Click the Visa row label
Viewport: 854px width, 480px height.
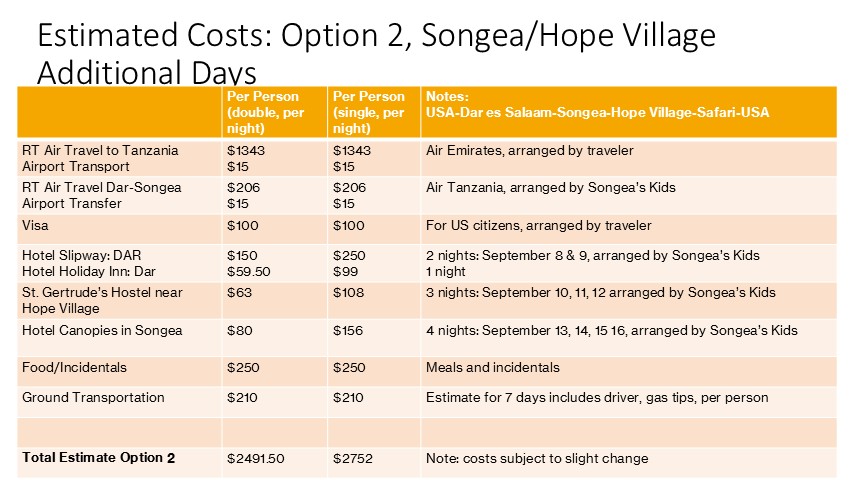pyautogui.click(x=35, y=226)
